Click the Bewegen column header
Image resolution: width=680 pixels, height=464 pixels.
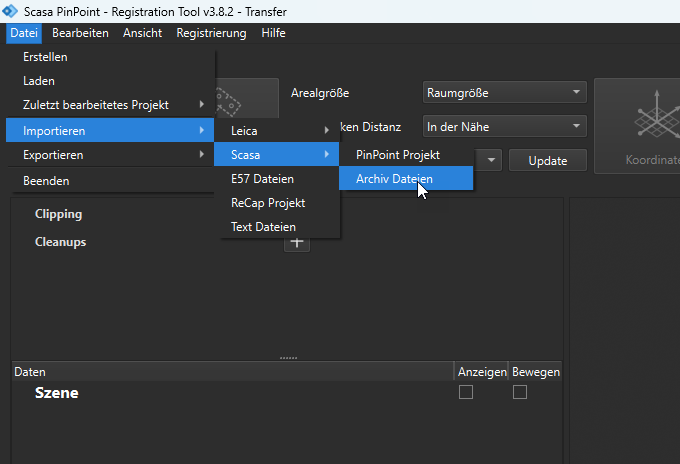tap(536, 372)
